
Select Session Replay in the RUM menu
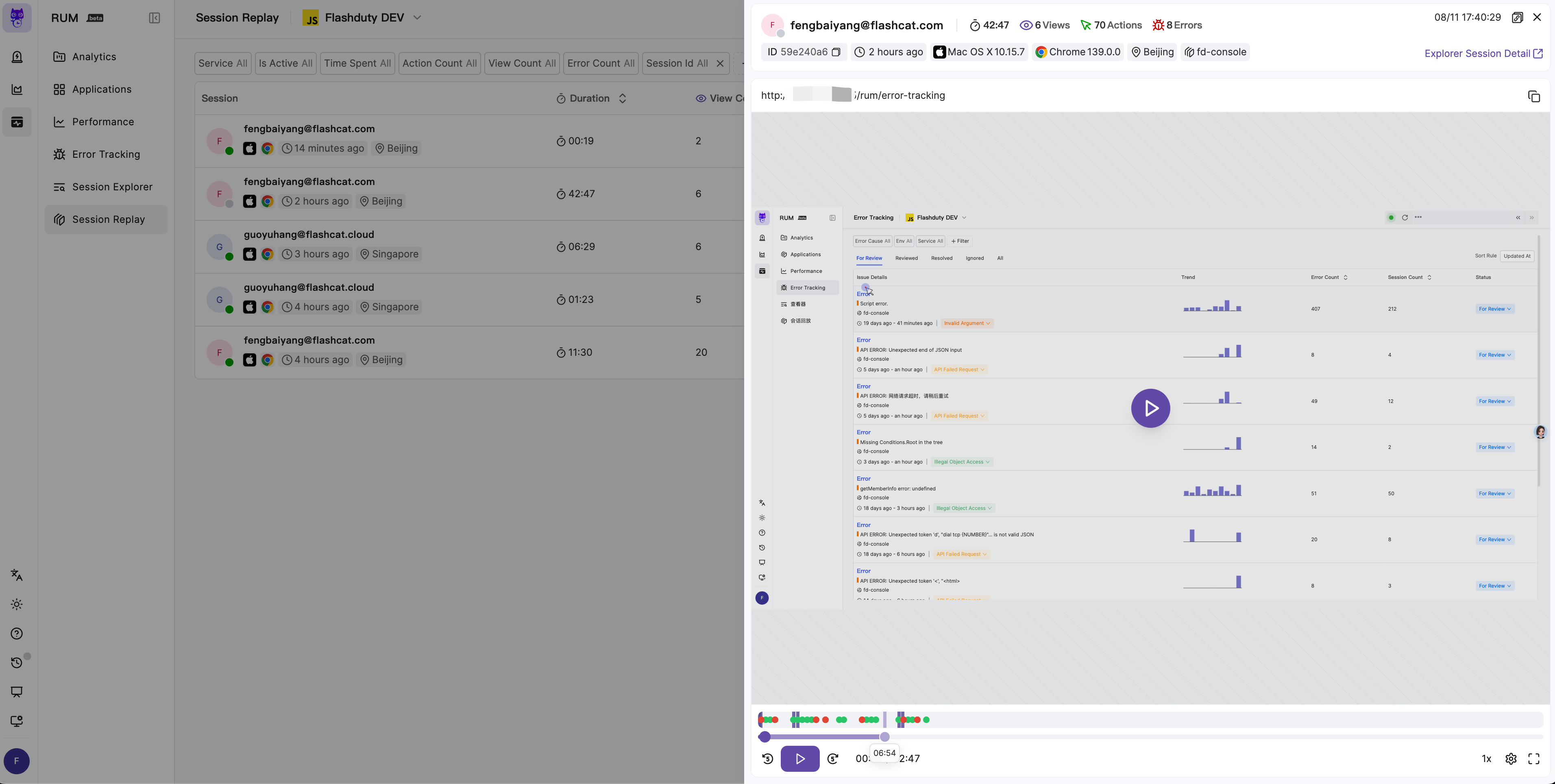(x=106, y=220)
